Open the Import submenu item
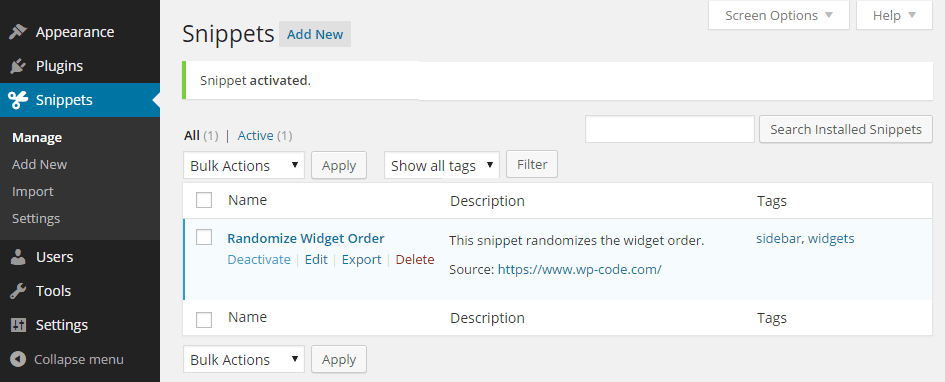 [x=33, y=192]
